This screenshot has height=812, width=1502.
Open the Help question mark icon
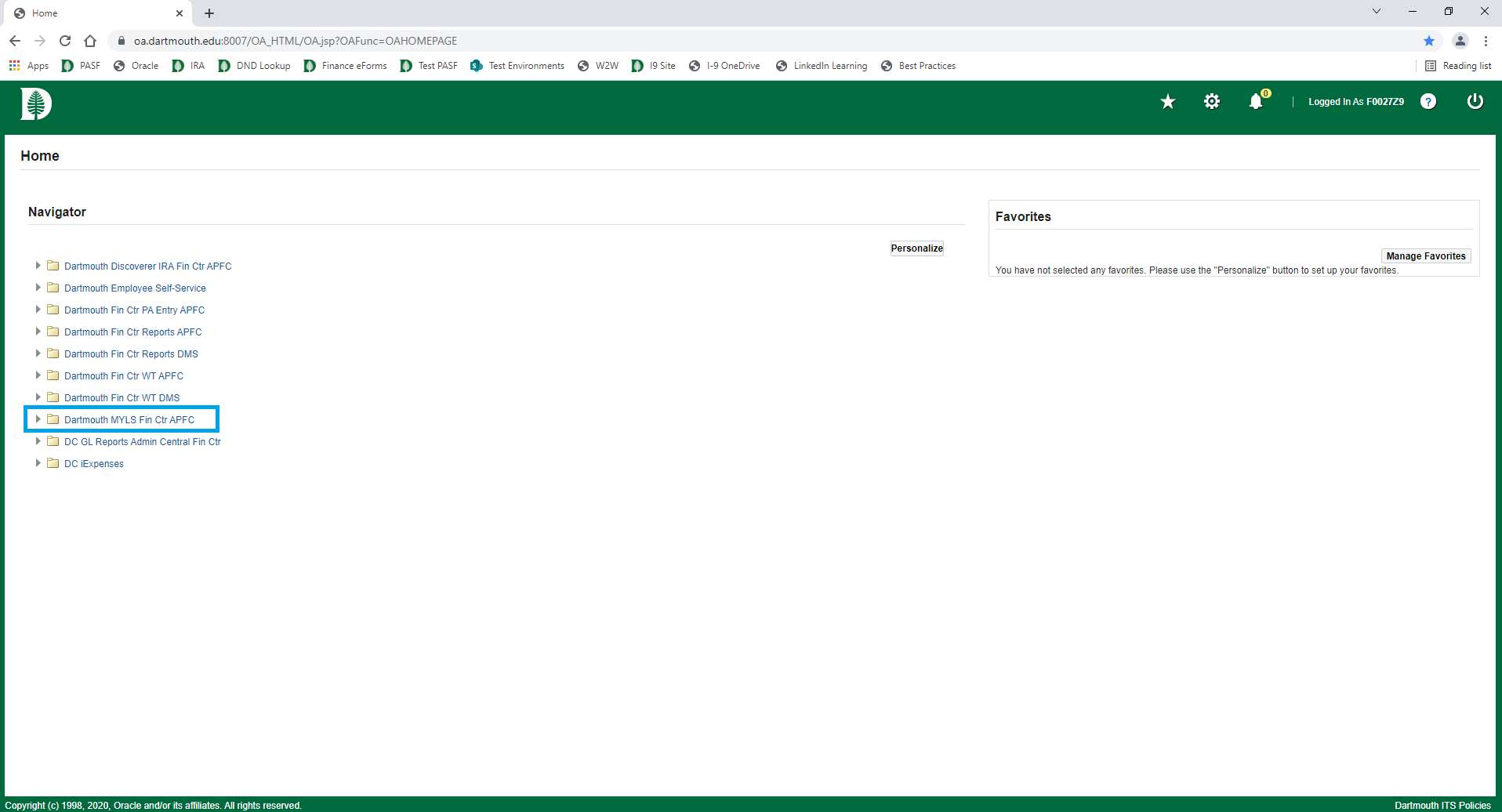point(1428,101)
